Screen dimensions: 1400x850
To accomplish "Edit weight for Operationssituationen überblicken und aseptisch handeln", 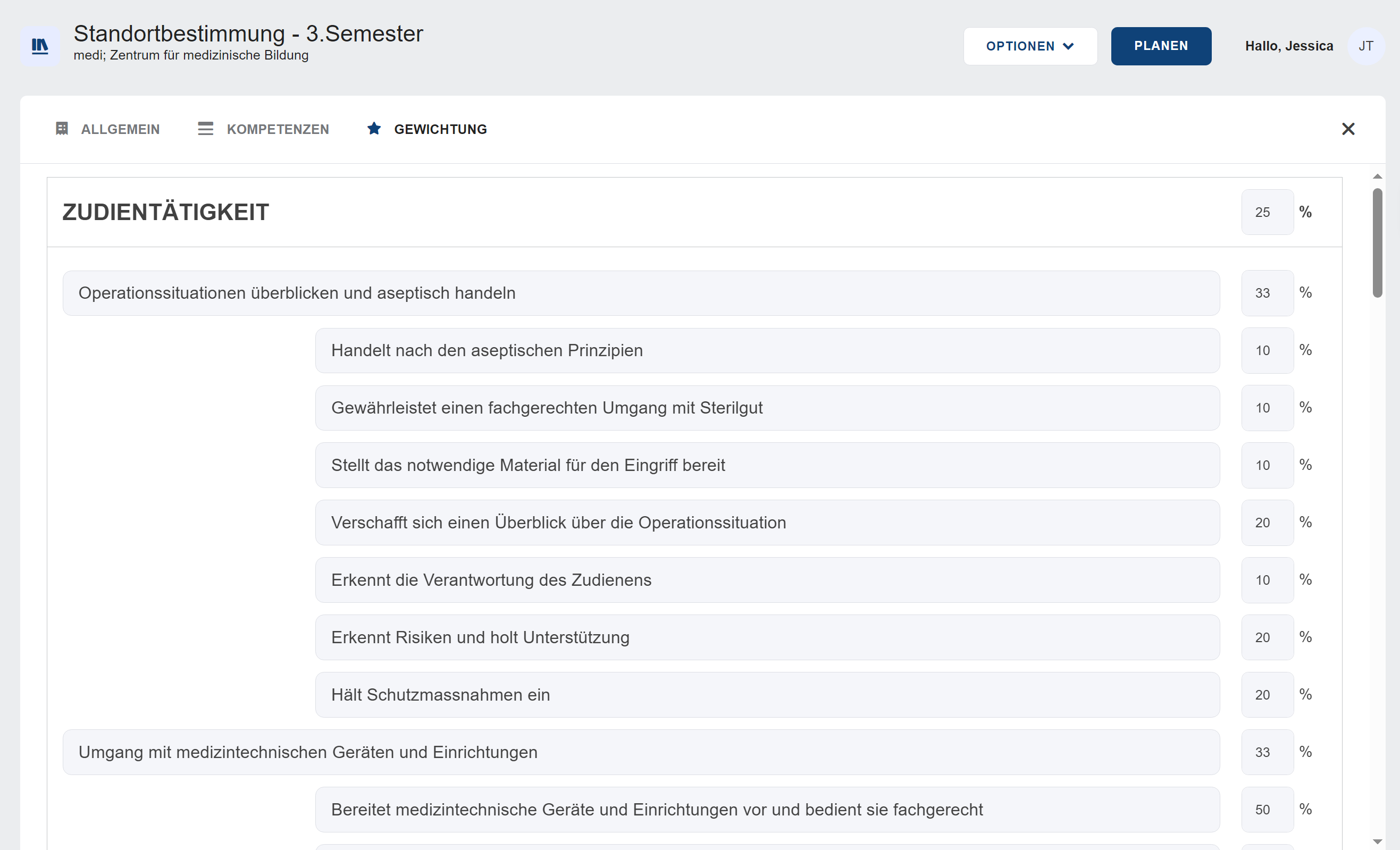I will coord(1267,293).
